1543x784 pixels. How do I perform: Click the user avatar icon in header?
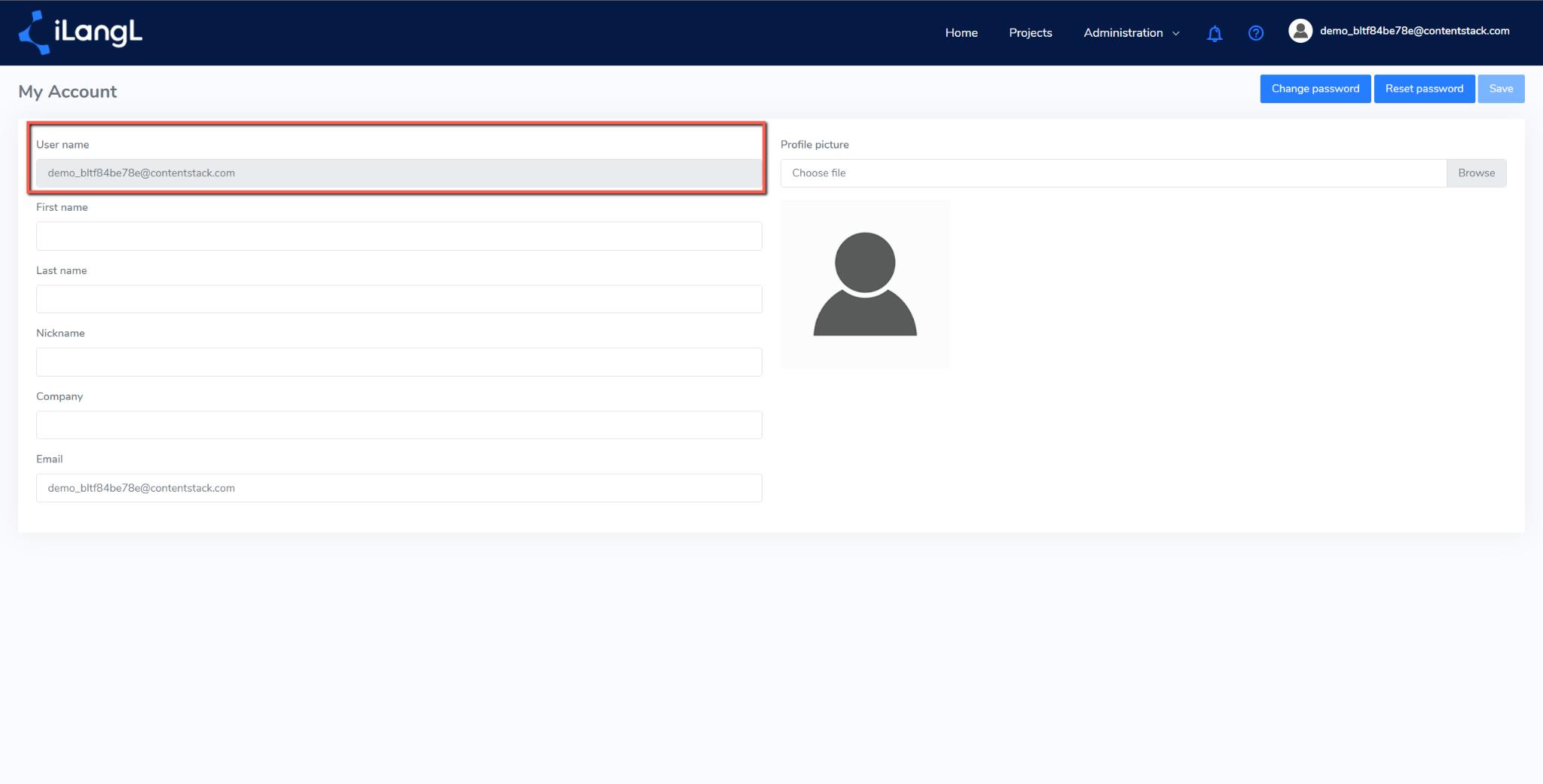click(x=1300, y=31)
